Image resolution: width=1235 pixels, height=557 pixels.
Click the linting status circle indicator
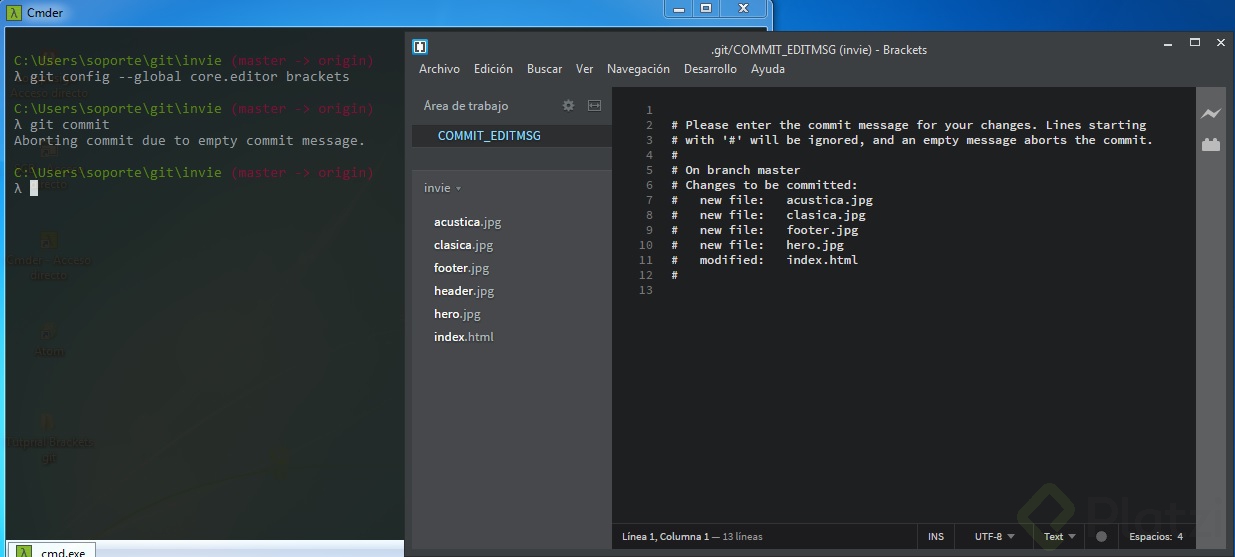[x=1101, y=537]
